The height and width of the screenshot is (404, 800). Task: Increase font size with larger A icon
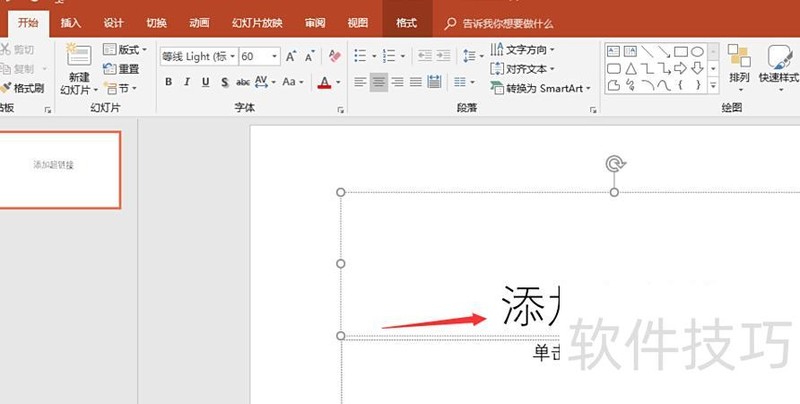pos(291,57)
